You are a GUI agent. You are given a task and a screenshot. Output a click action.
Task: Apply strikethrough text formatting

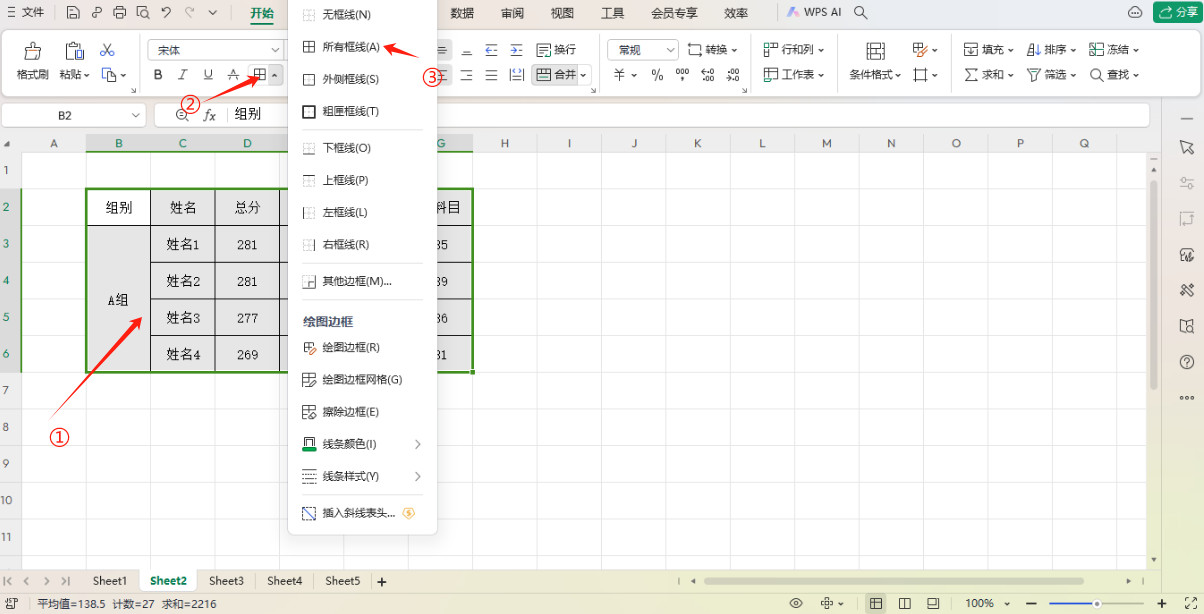[233, 75]
